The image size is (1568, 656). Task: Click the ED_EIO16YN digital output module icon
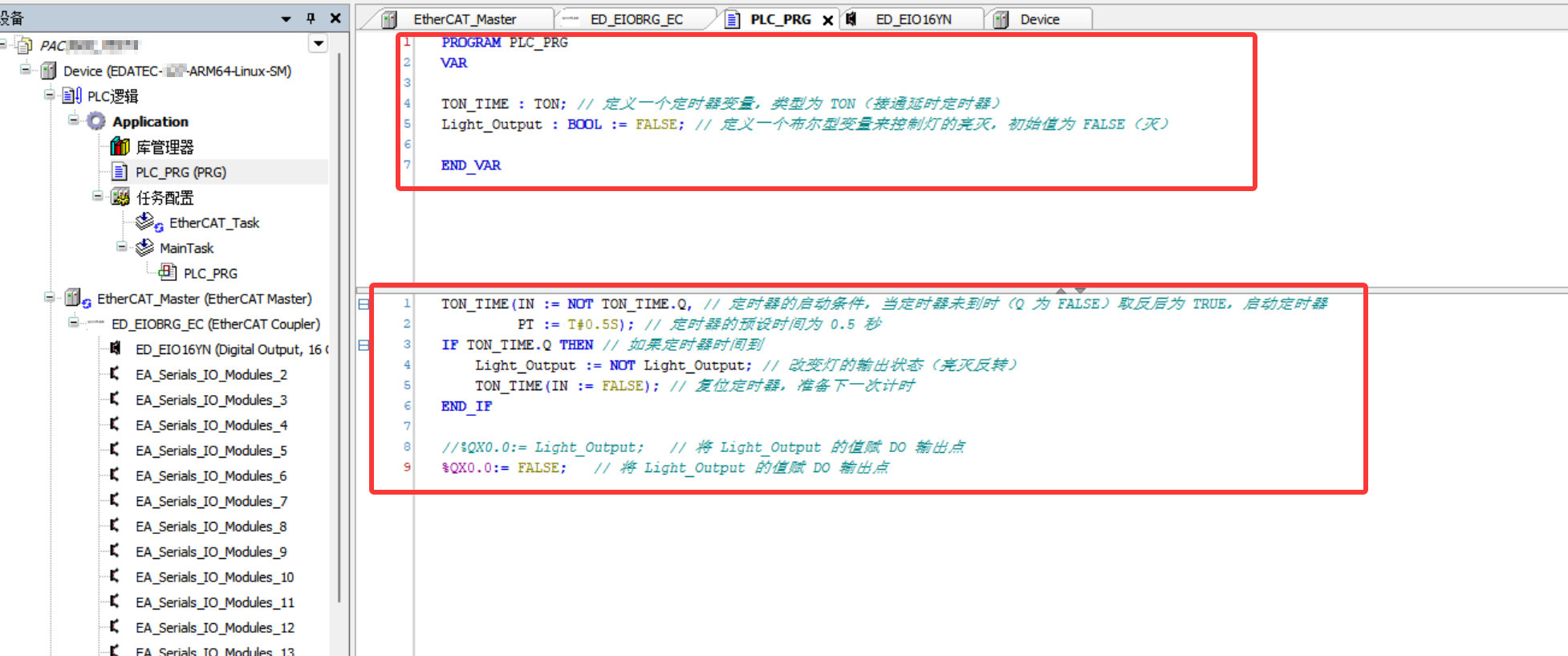116,348
